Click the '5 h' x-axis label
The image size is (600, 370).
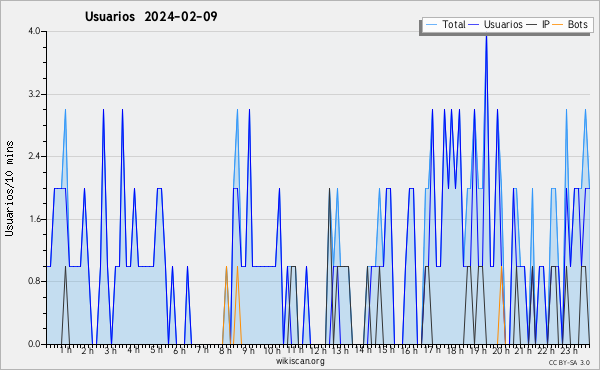157,350
